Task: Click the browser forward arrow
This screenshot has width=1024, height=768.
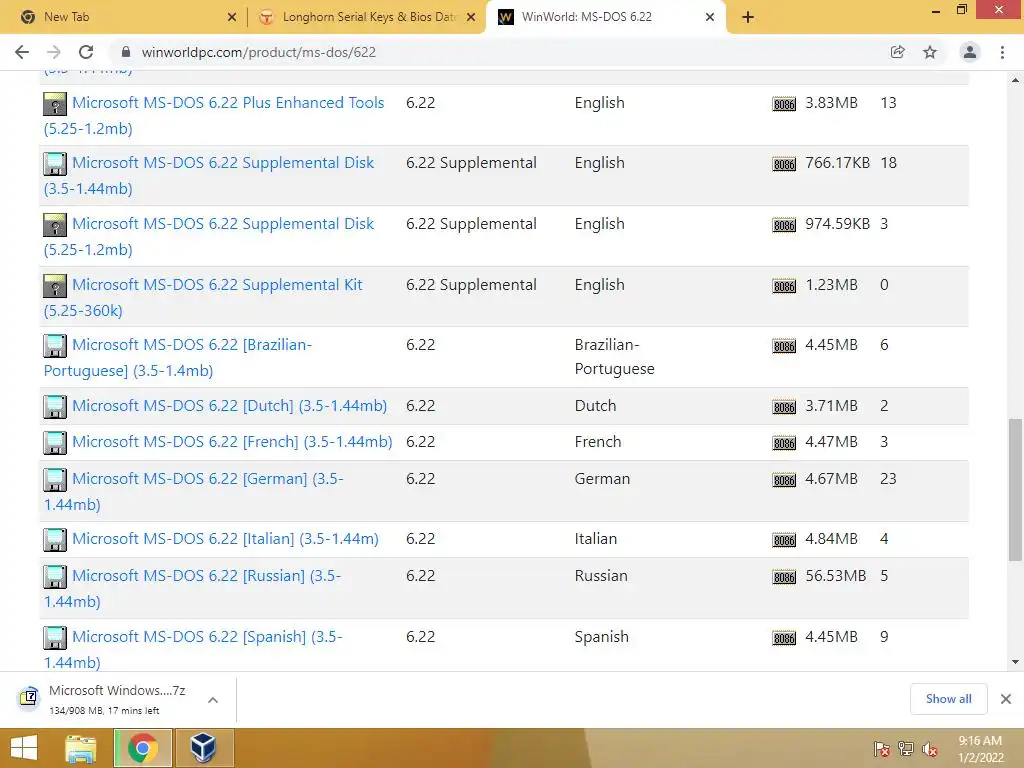Action: pyautogui.click(x=54, y=52)
